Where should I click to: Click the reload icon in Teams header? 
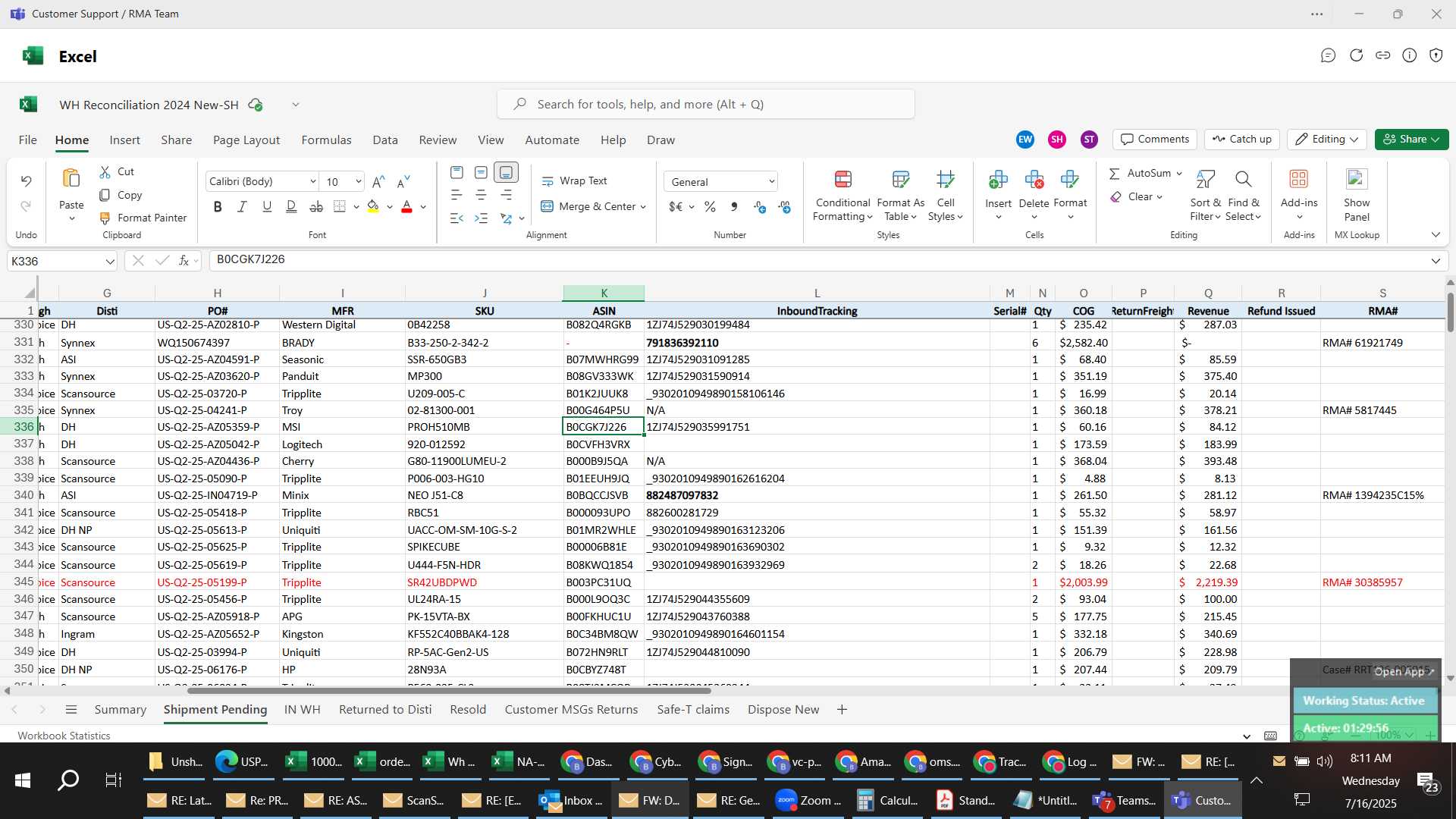click(1356, 55)
